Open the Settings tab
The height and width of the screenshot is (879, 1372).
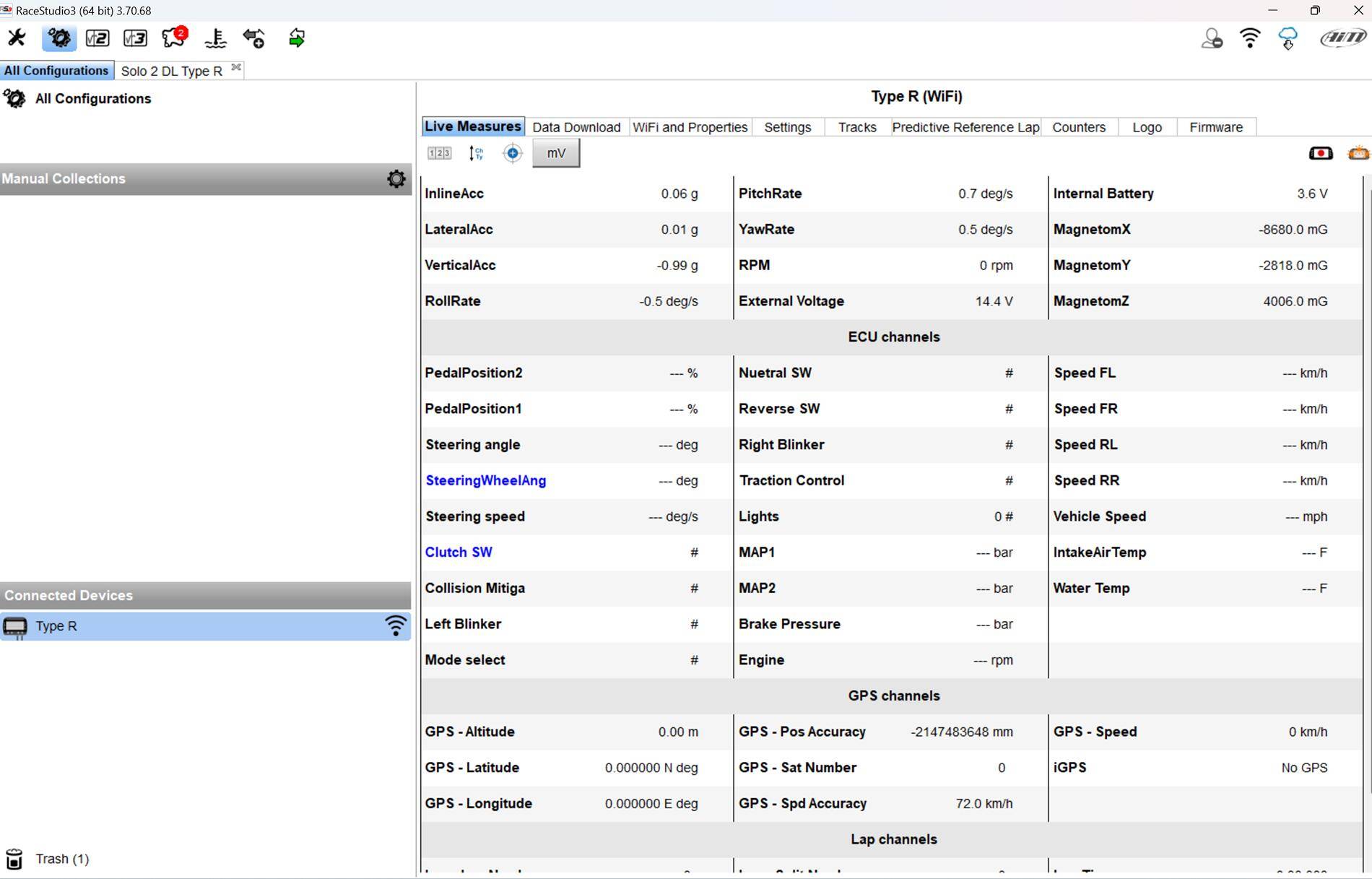click(788, 127)
